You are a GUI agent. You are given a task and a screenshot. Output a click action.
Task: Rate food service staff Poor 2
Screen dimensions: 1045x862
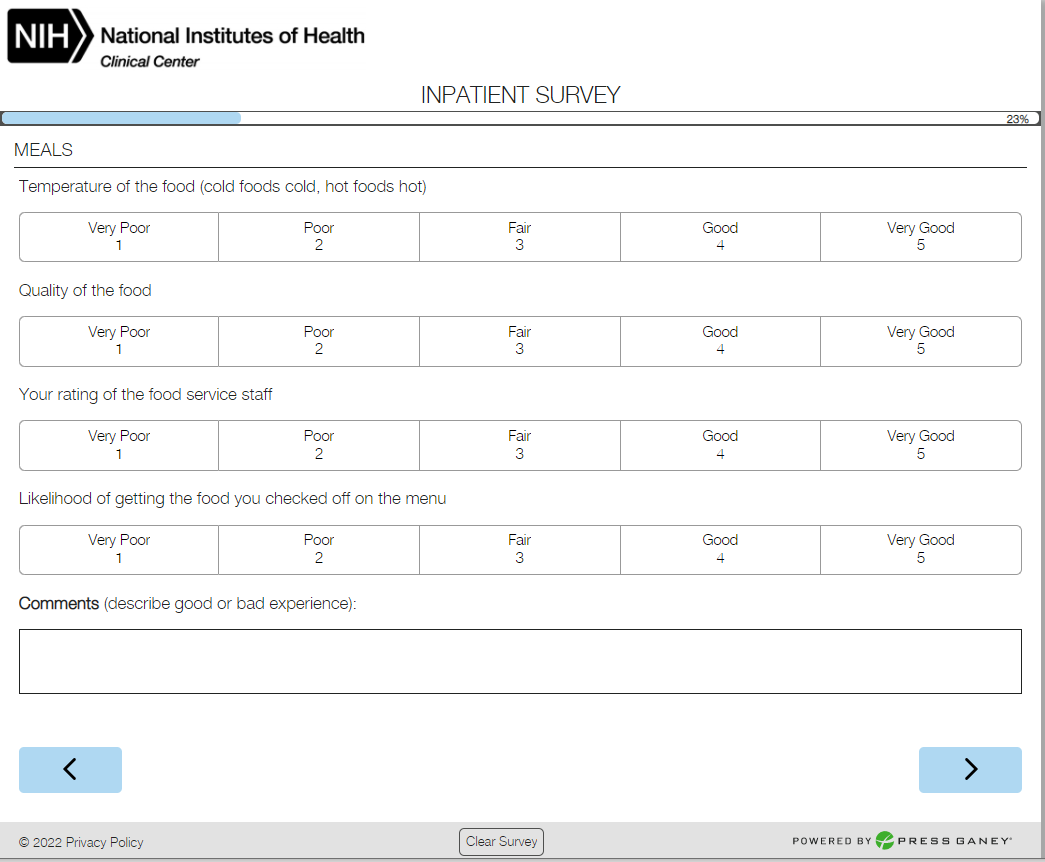319,445
